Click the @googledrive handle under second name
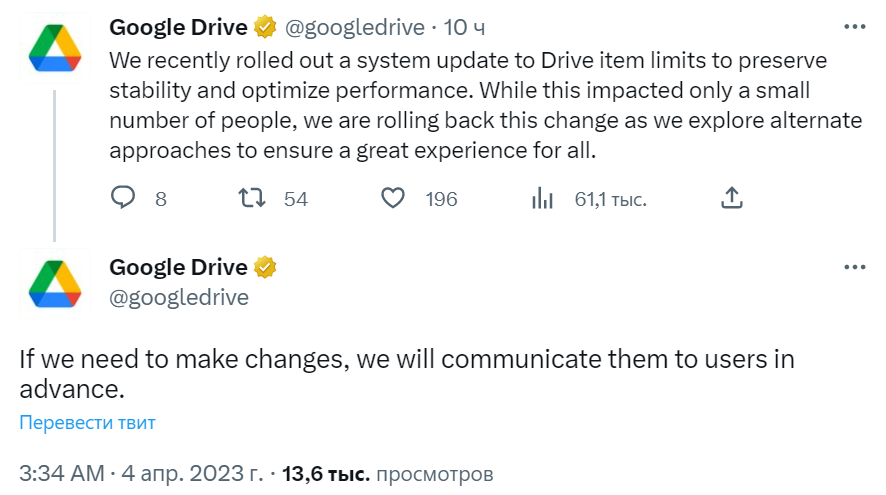 179,297
